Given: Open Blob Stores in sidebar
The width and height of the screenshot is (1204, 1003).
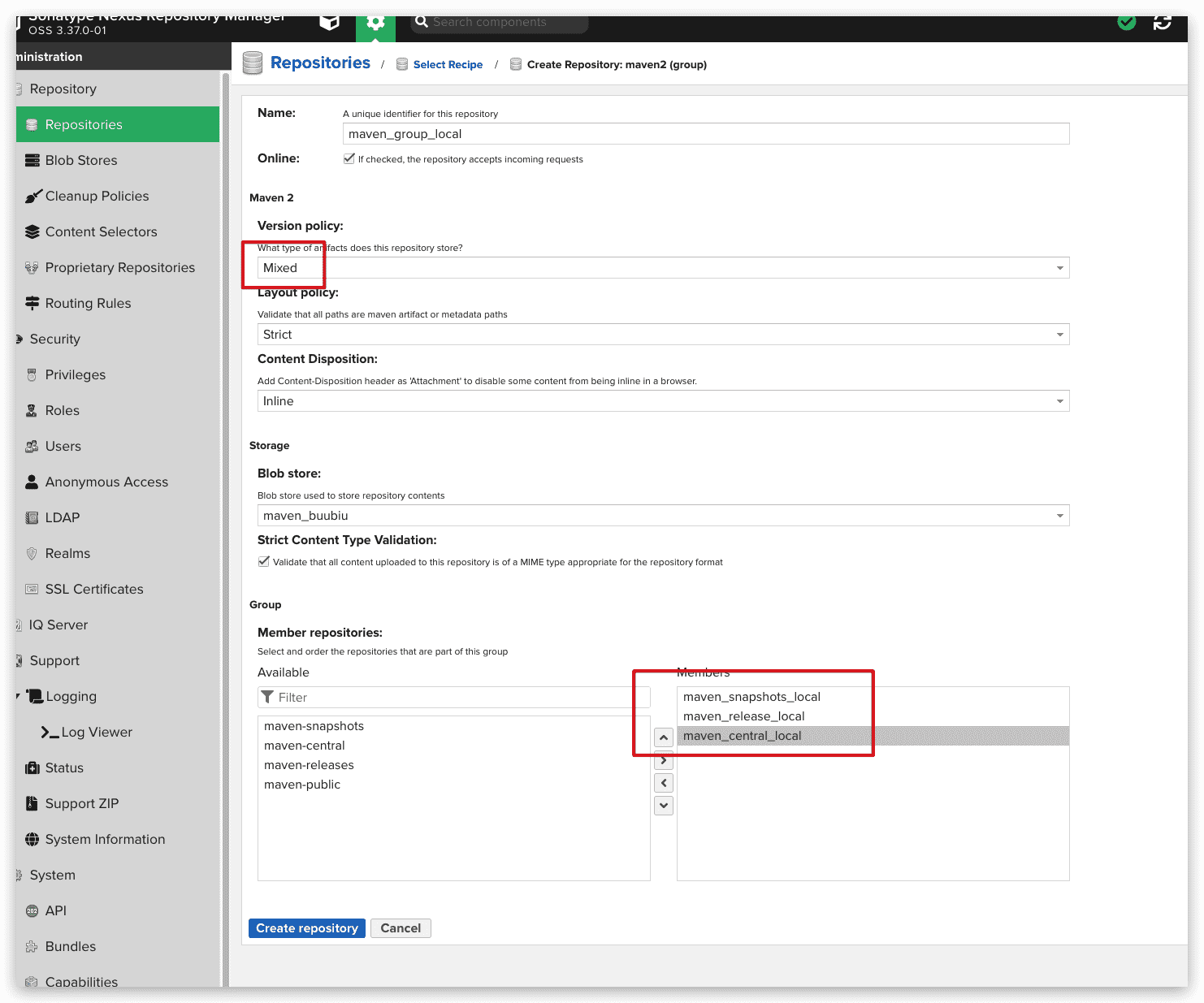Looking at the screenshot, I should pos(81,160).
